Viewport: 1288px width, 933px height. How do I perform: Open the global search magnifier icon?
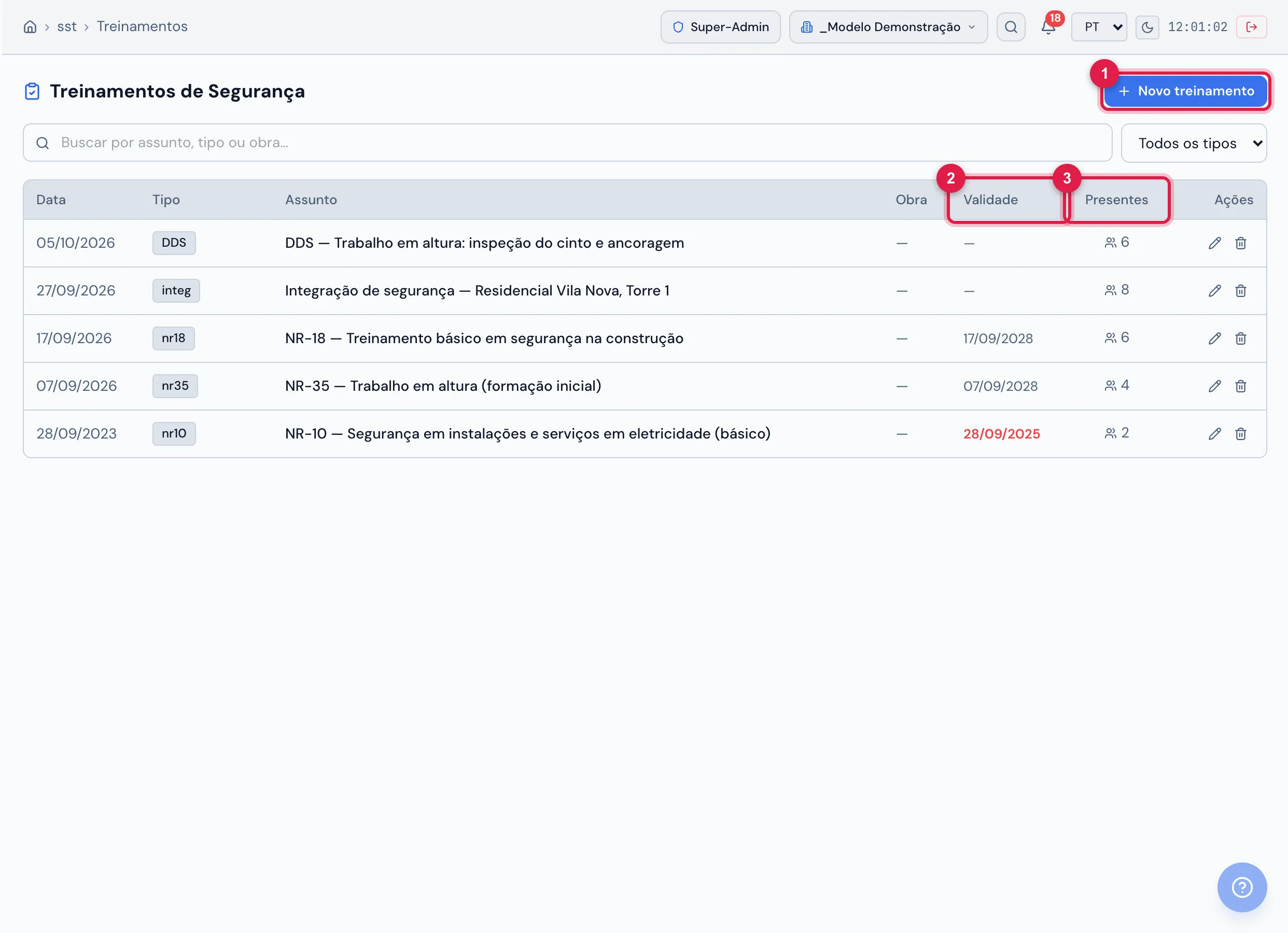1011,26
